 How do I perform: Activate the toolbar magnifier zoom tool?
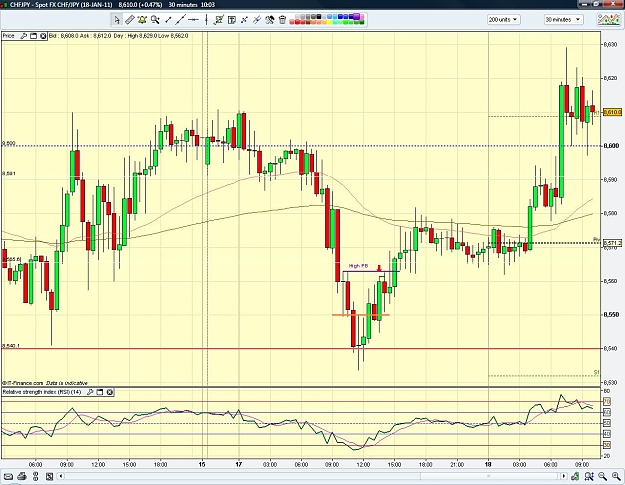[x=155, y=20]
